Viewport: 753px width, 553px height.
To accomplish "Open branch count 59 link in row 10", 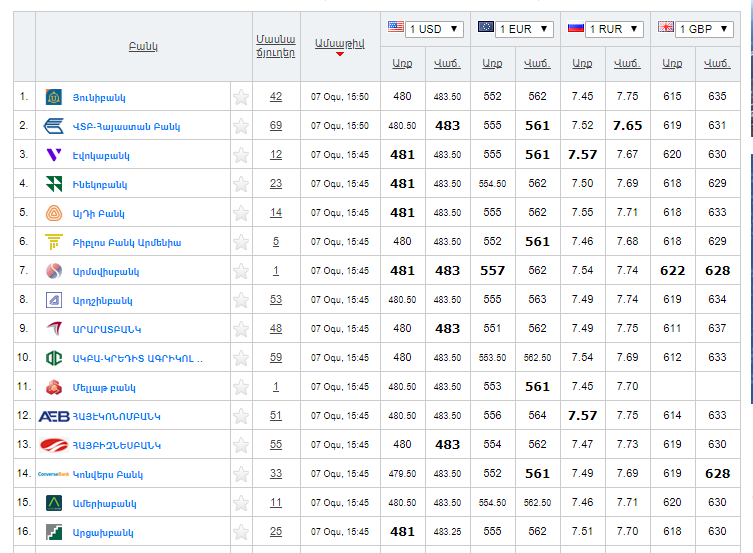I will tap(276, 358).
